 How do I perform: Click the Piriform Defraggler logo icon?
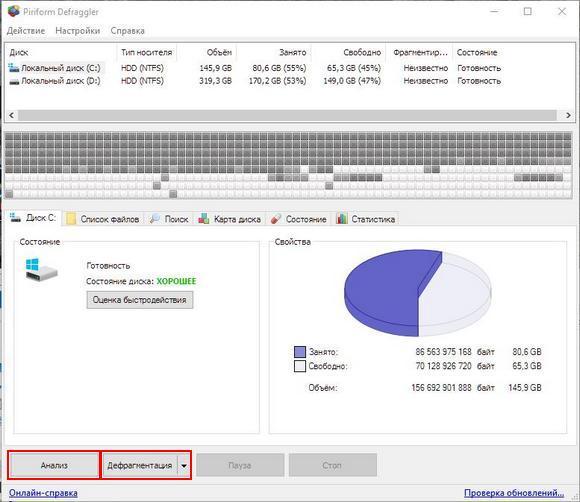coord(14,11)
